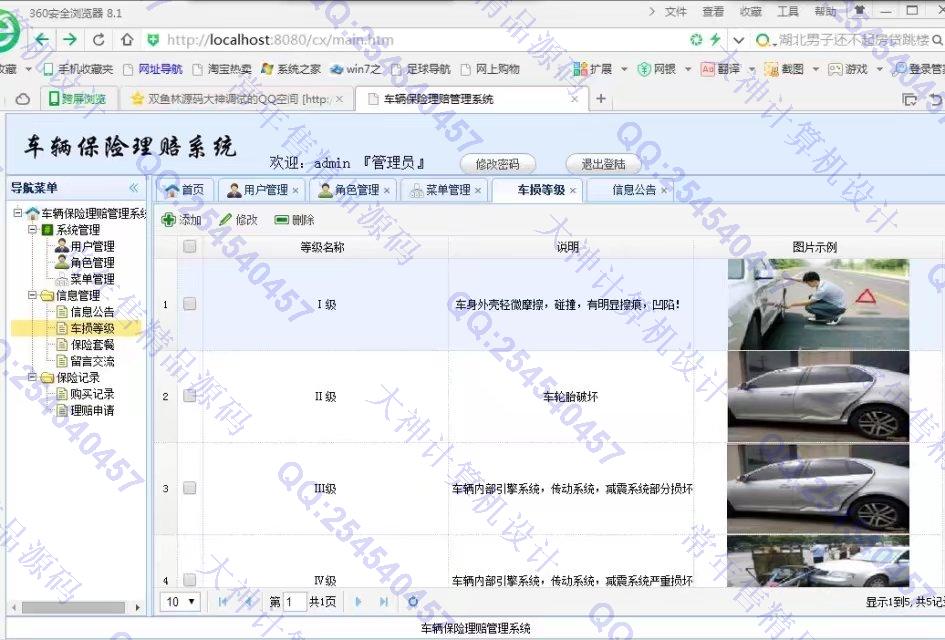Viewport: 945px width, 640px height.
Task: Open the browser home page icon
Action: pos(127,40)
